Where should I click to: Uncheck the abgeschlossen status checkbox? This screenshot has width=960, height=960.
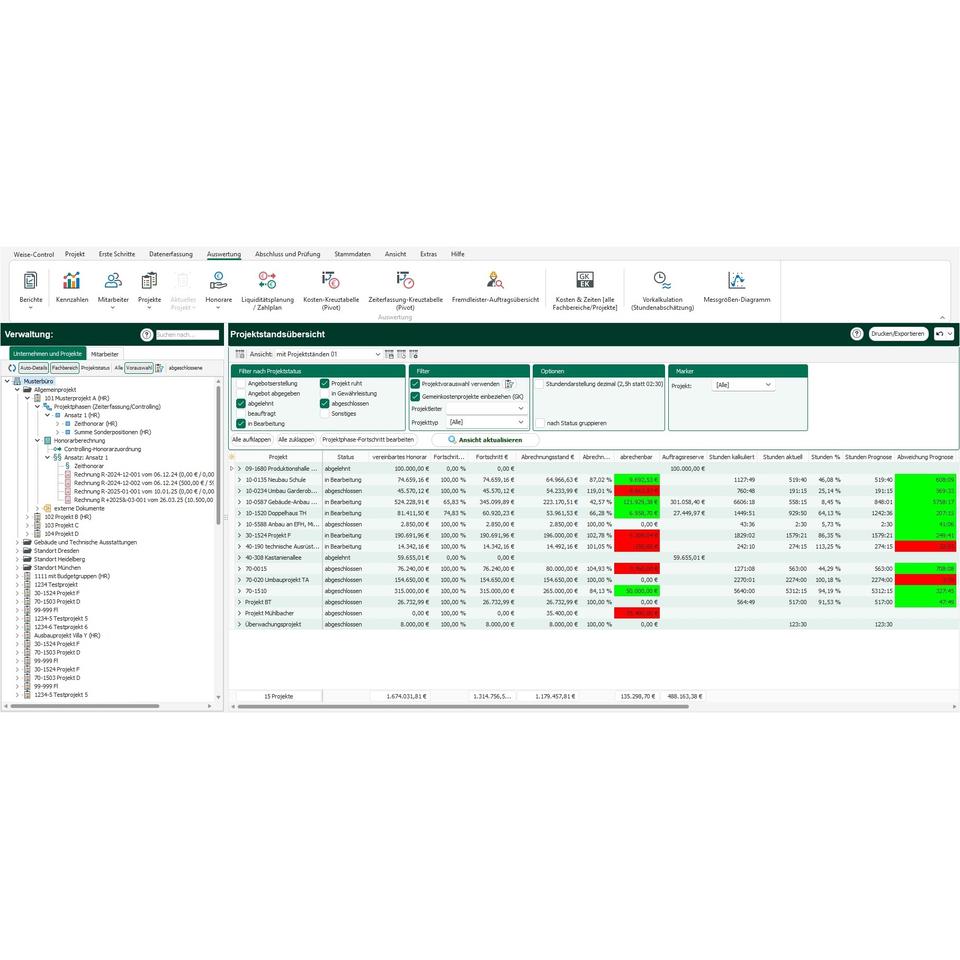point(324,403)
